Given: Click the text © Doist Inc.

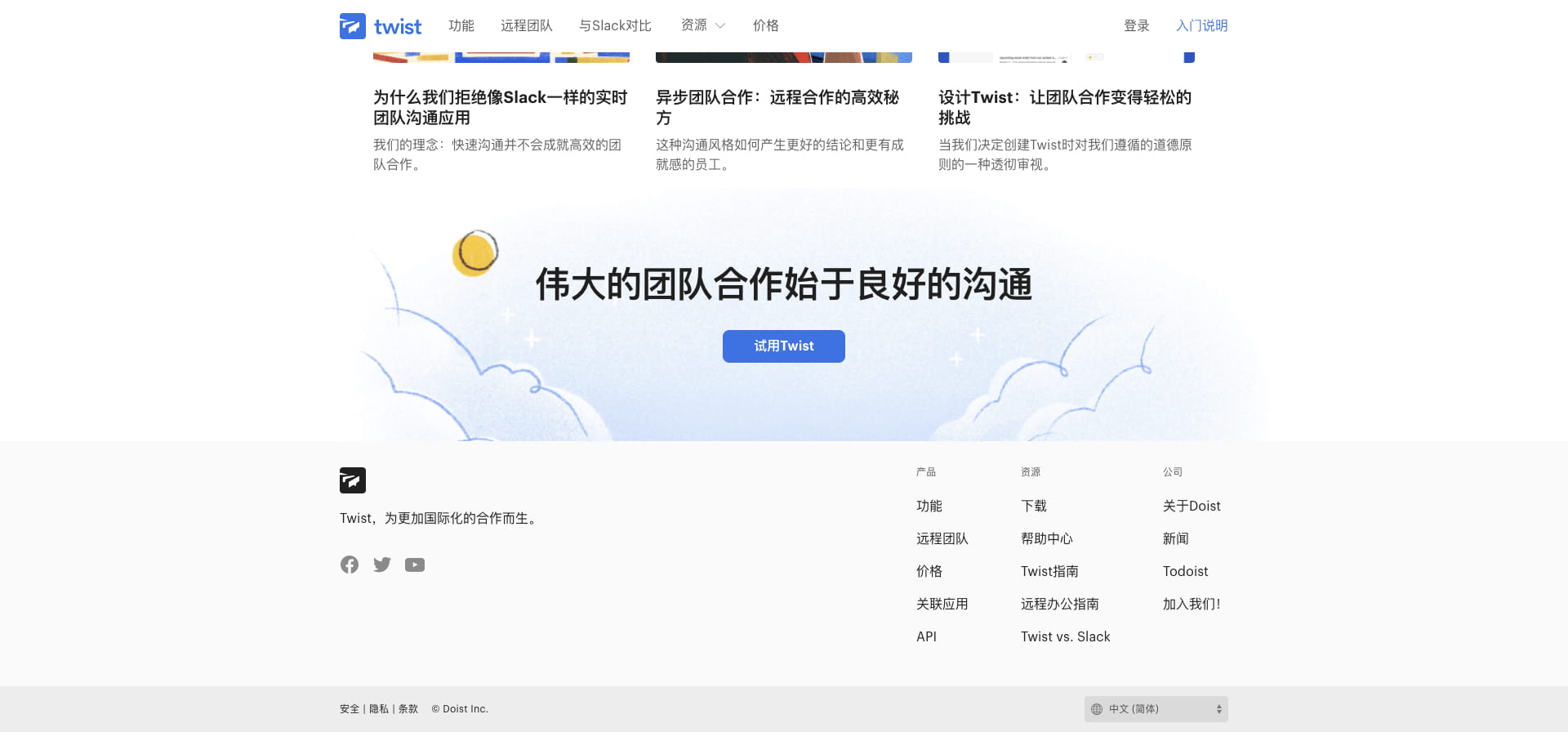Looking at the screenshot, I should 460,709.
